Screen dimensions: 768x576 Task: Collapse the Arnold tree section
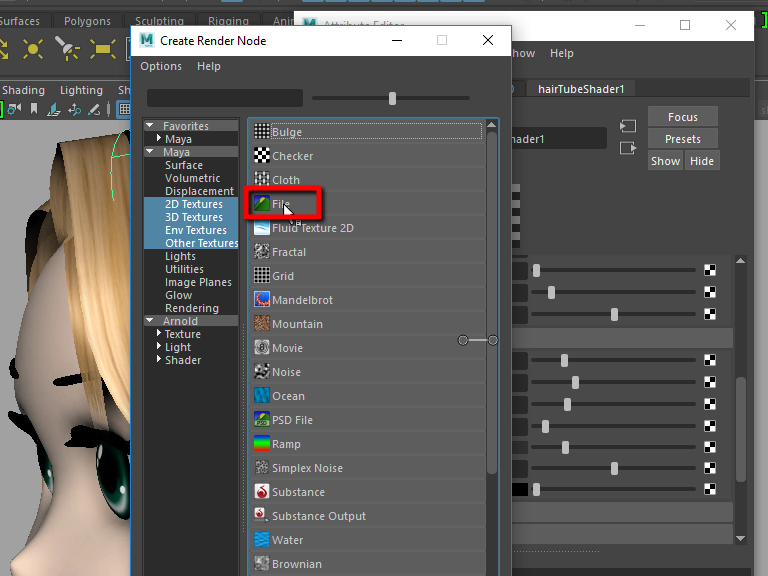point(150,320)
